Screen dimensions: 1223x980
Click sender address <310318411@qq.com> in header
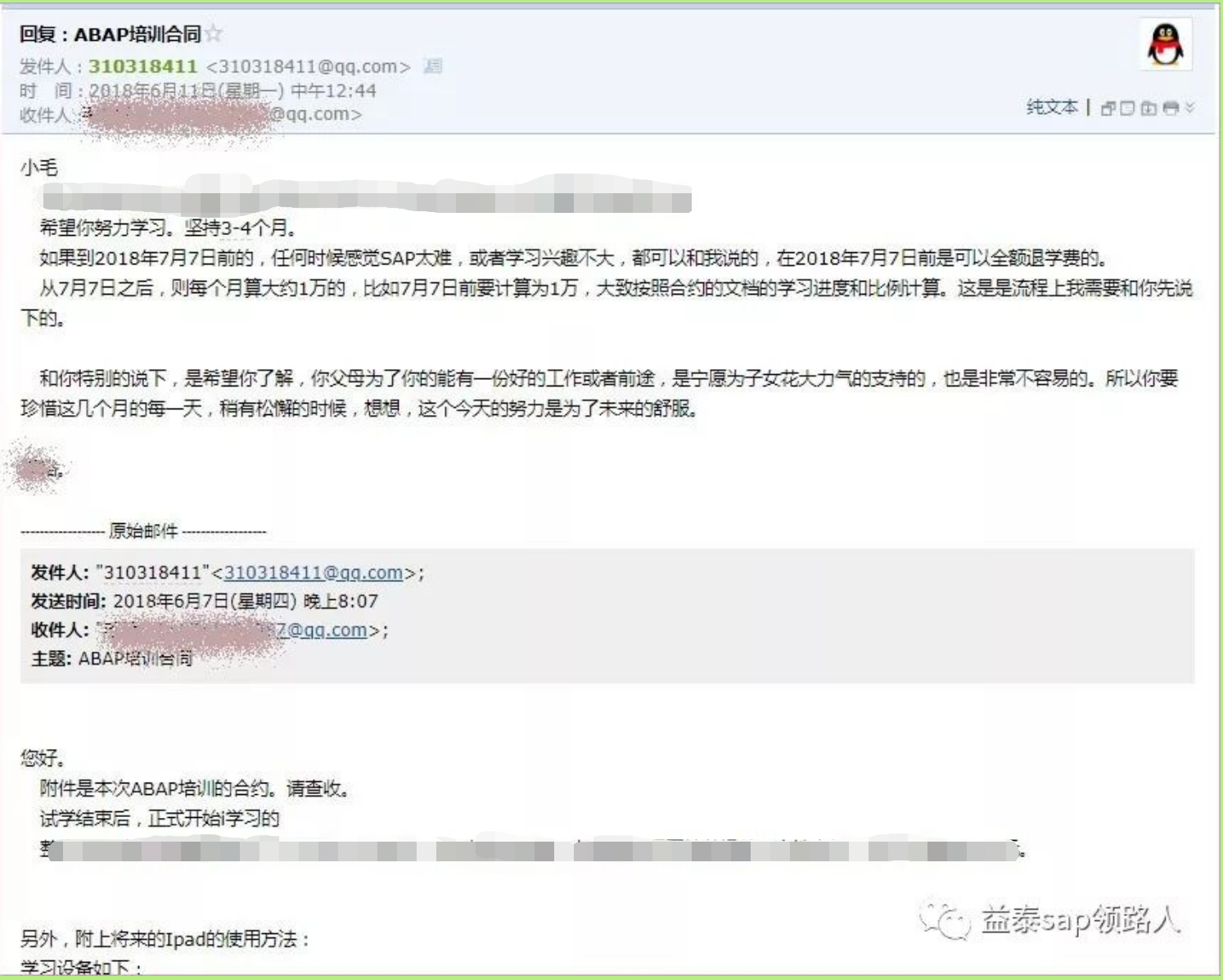(308, 66)
